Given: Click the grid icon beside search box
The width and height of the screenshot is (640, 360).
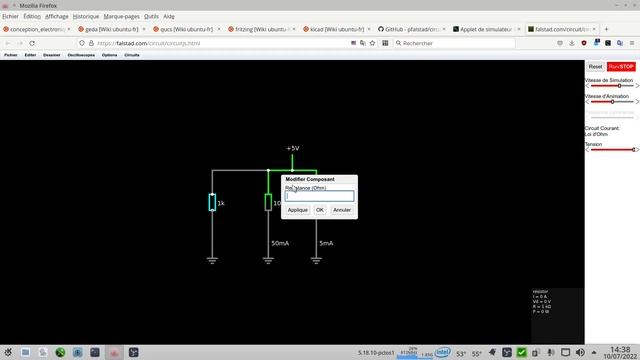Looking at the screenshot, I should tap(385, 43).
